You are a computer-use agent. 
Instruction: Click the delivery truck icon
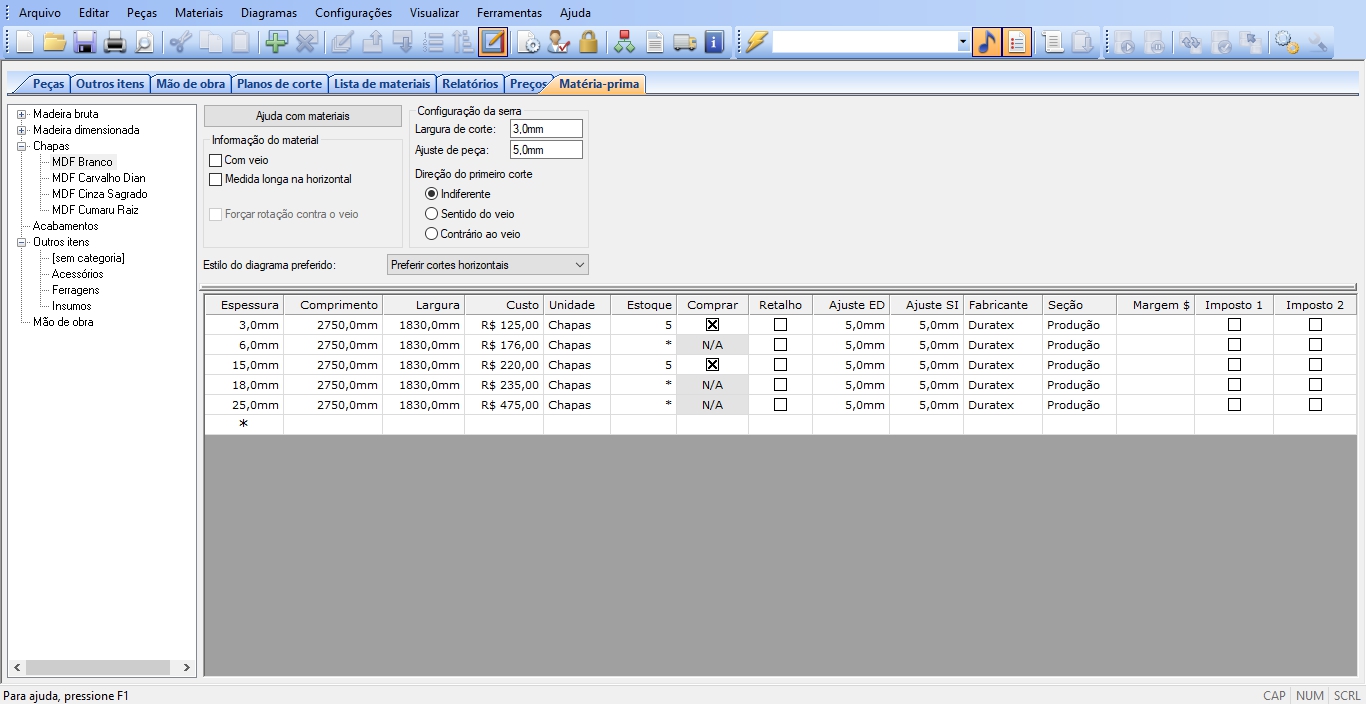[x=684, y=42]
